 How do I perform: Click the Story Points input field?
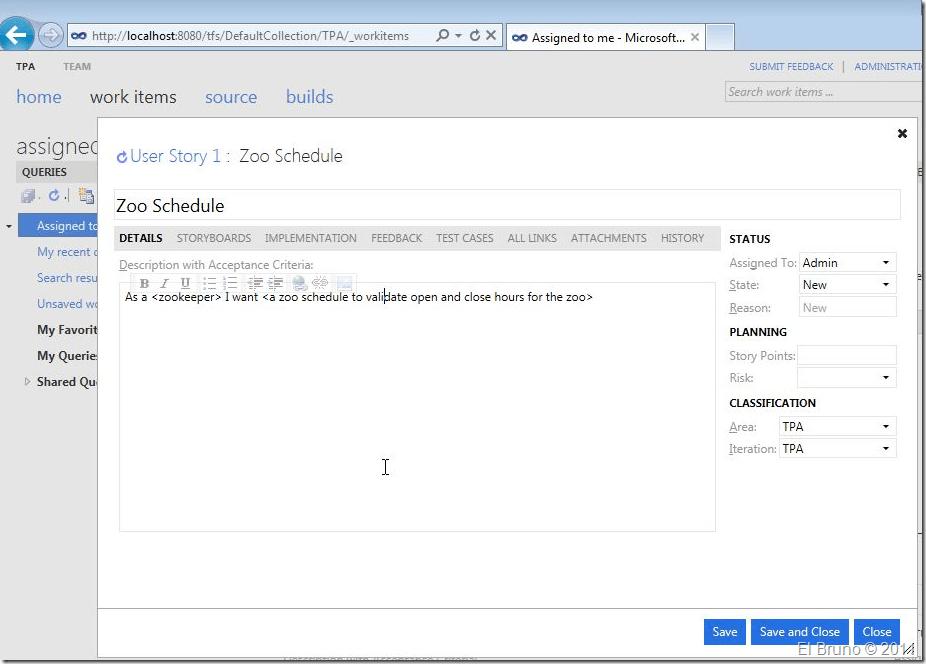(x=846, y=356)
